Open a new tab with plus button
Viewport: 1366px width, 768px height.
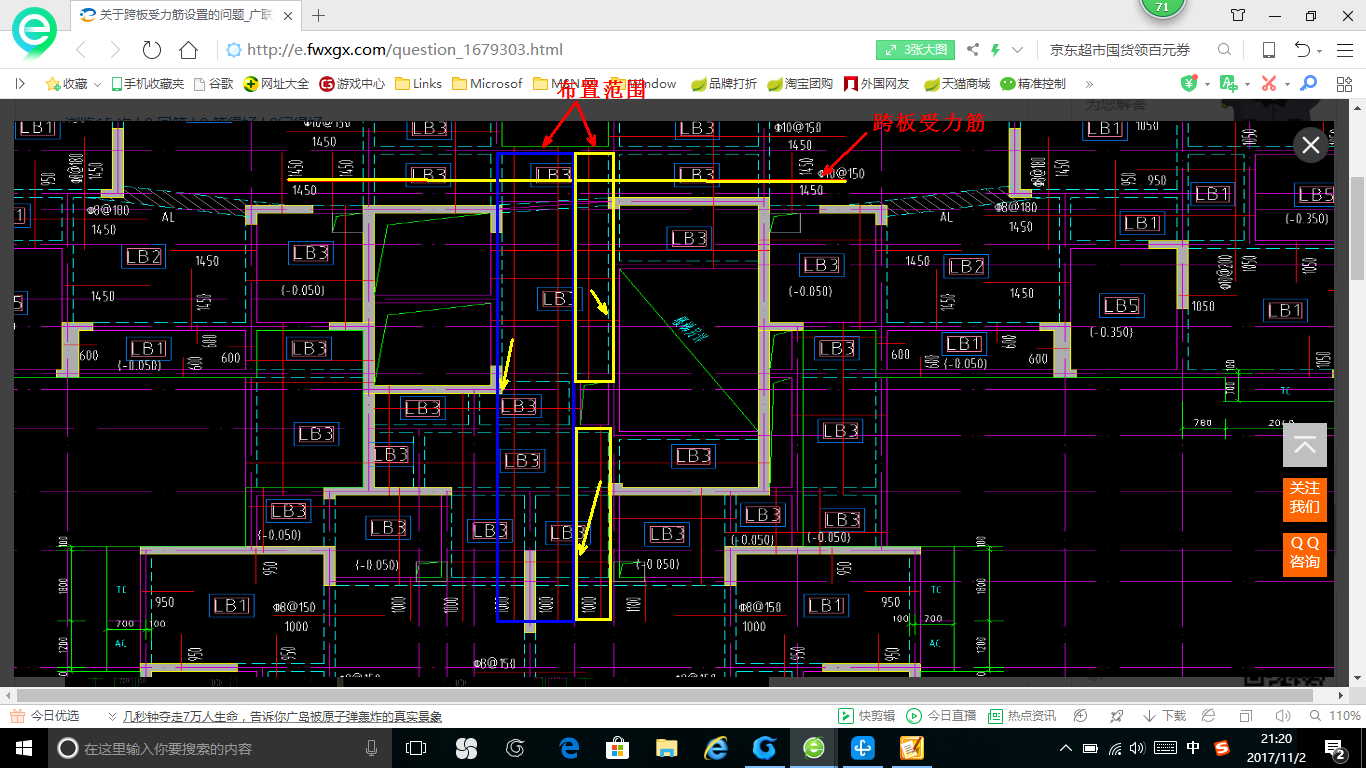(319, 15)
